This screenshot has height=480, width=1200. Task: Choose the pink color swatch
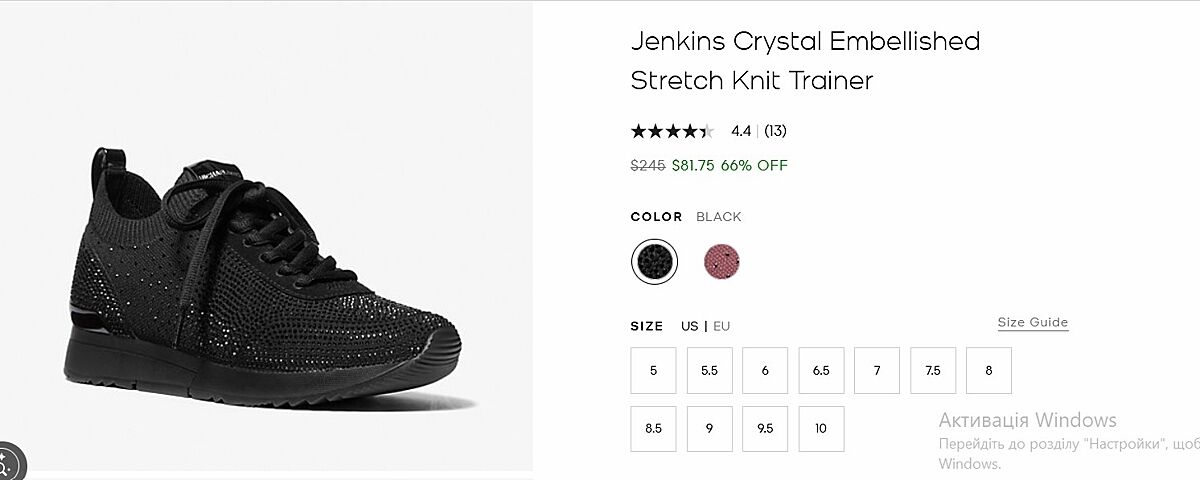[x=722, y=262]
